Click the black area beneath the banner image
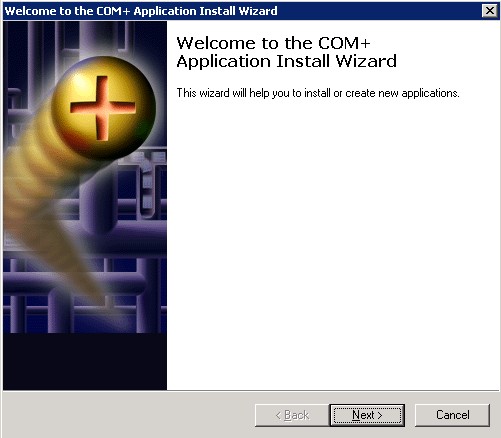Image resolution: width=501 pixels, height=438 pixels. pyautogui.click(x=85, y=361)
